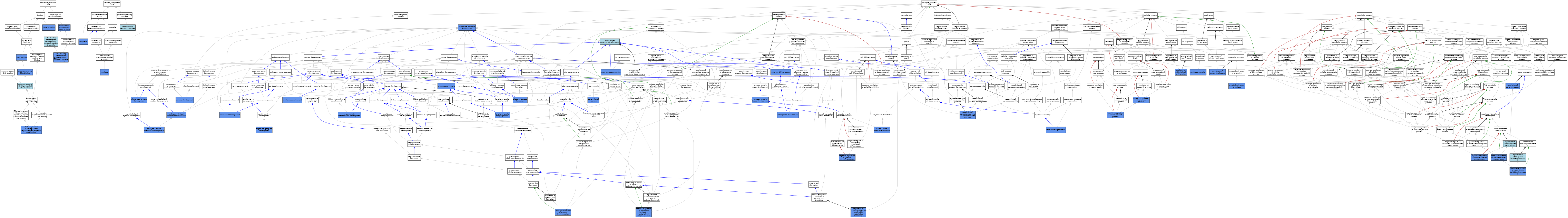Click the sex determination node
The image size is (1568, 218).
point(622,57)
